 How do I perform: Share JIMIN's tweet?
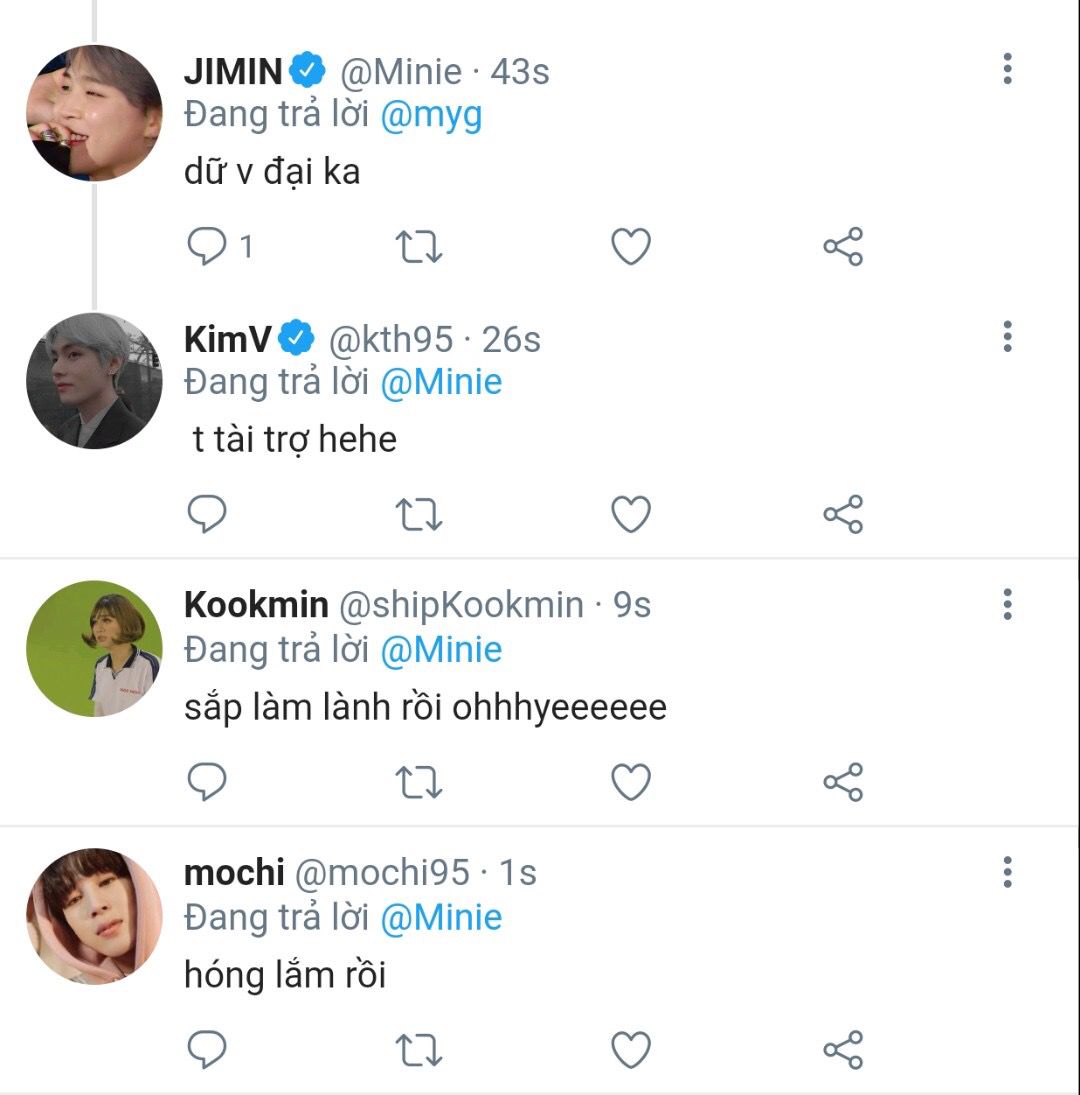tap(843, 247)
